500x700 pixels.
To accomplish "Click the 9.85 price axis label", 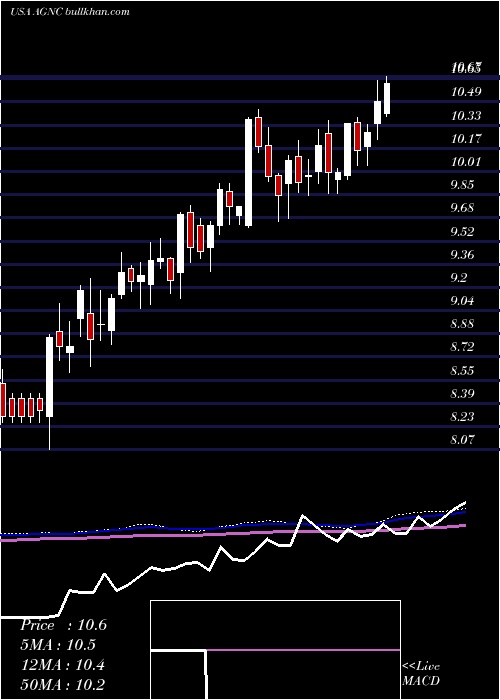I will click(x=462, y=185).
